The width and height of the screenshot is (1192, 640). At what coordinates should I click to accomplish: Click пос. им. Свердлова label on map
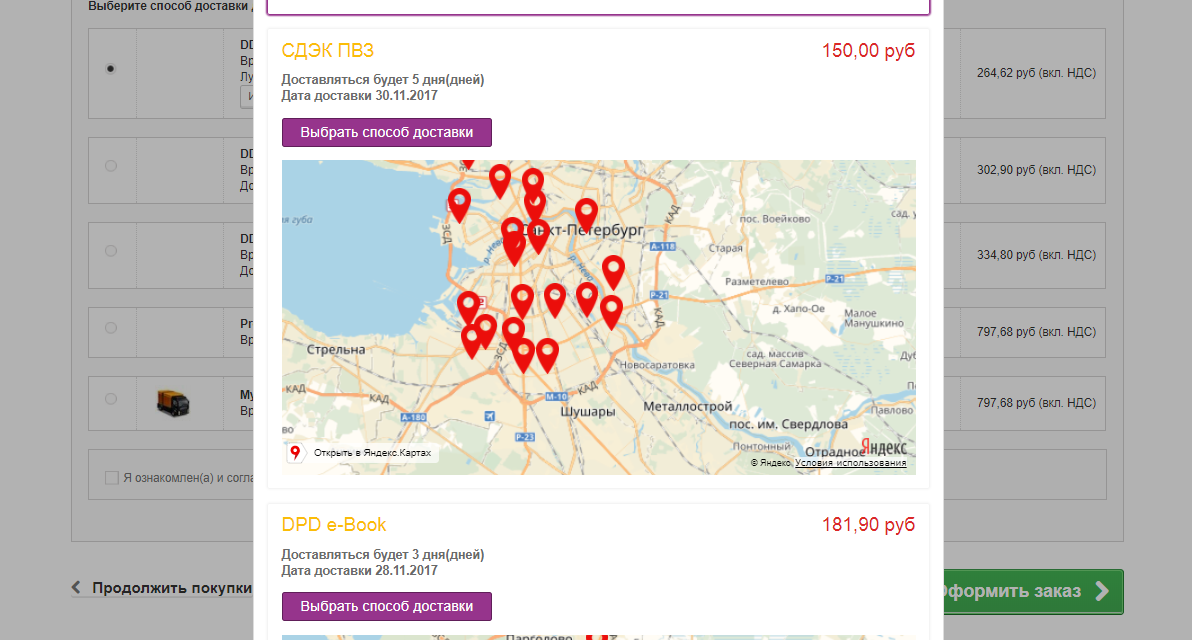(788, 424)
